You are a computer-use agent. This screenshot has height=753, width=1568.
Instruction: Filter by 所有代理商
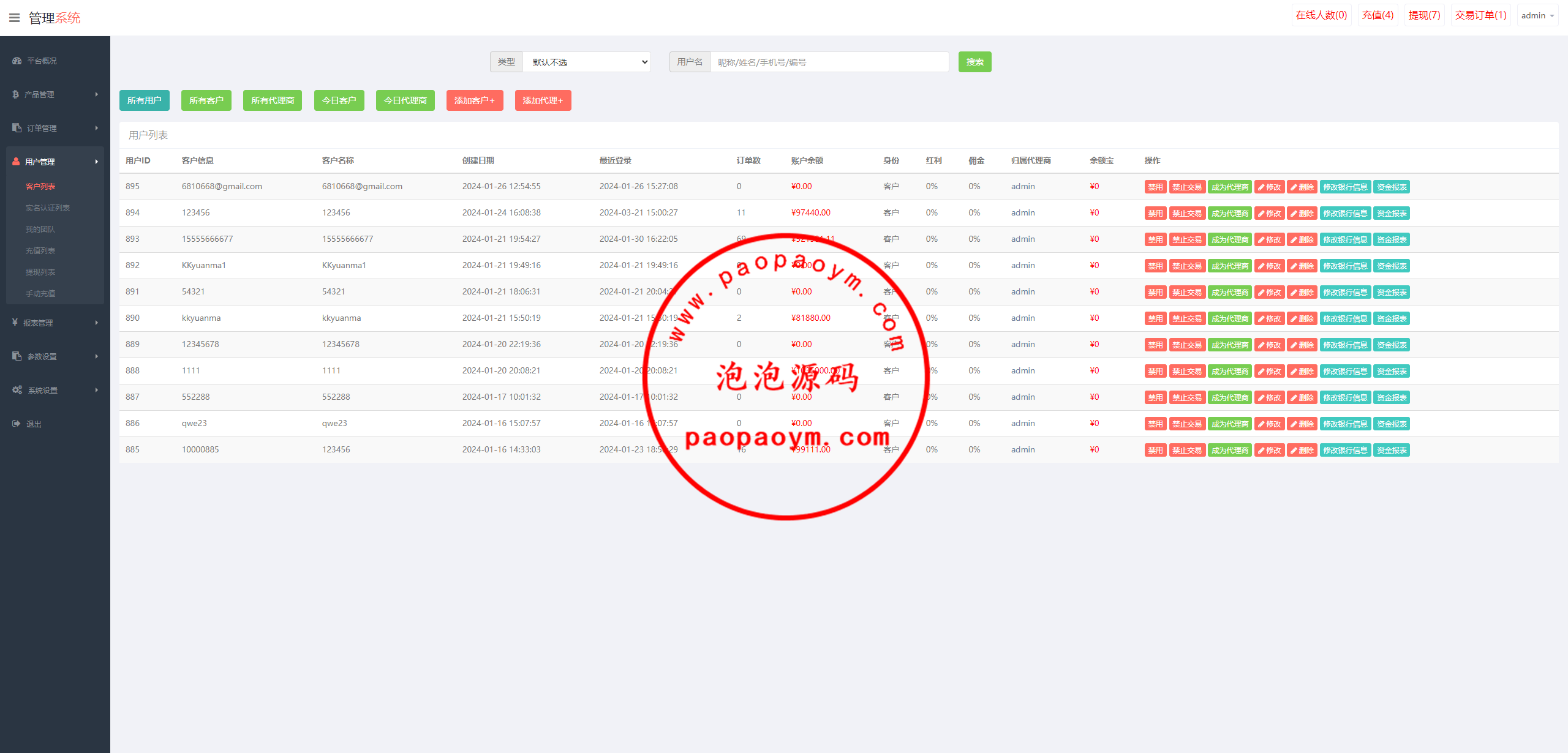[x=273, y=100]
